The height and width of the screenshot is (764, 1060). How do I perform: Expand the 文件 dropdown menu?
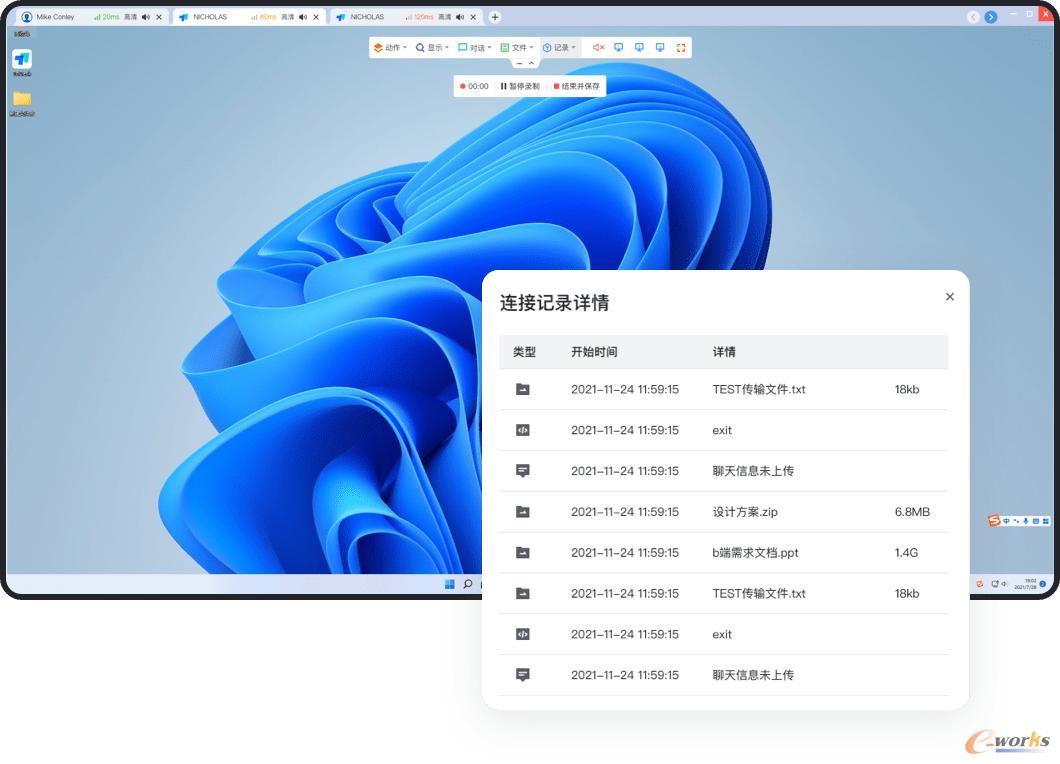click(x=516, y=47)
